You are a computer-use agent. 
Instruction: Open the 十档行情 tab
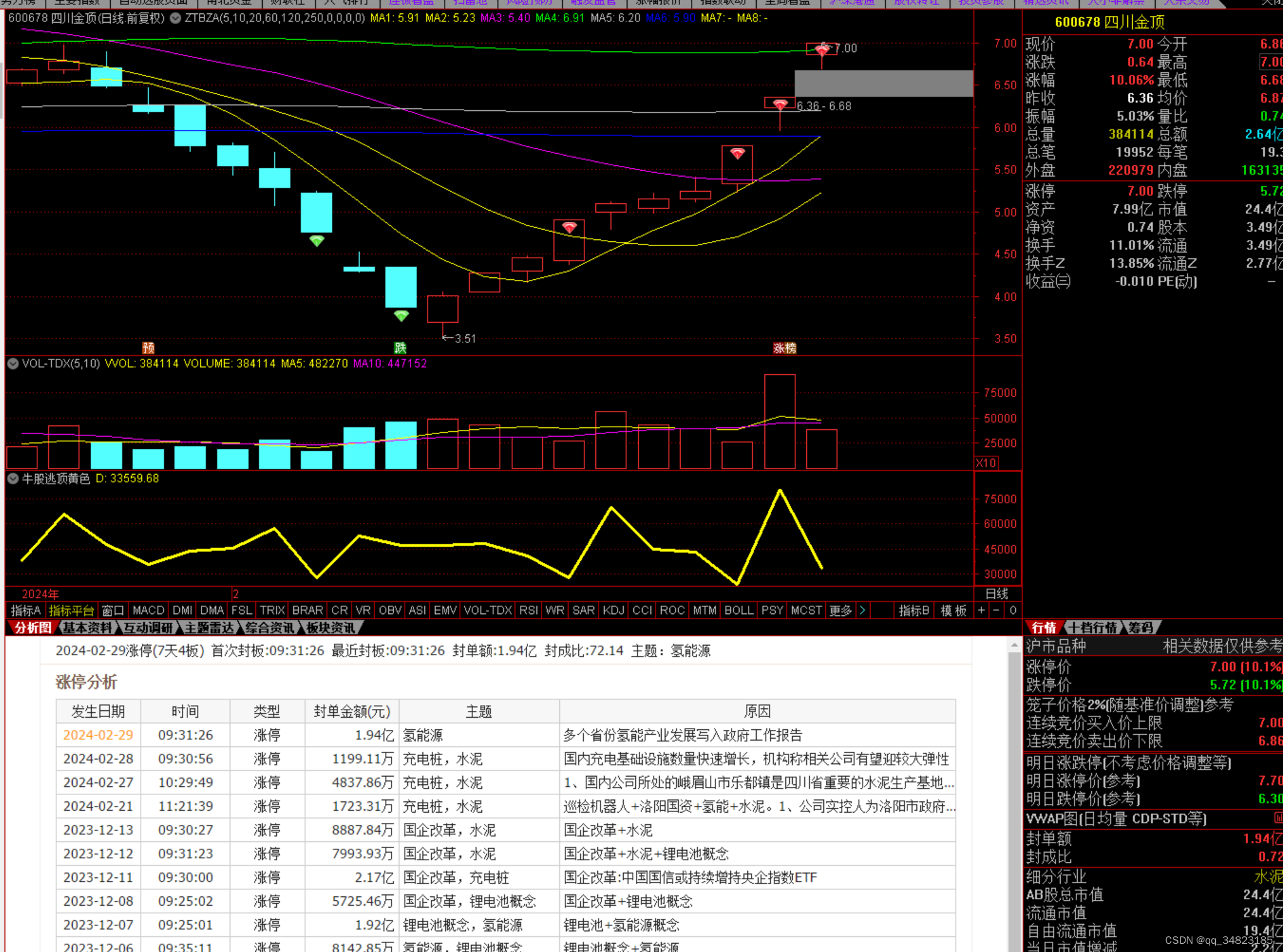tap(1093, 627)
